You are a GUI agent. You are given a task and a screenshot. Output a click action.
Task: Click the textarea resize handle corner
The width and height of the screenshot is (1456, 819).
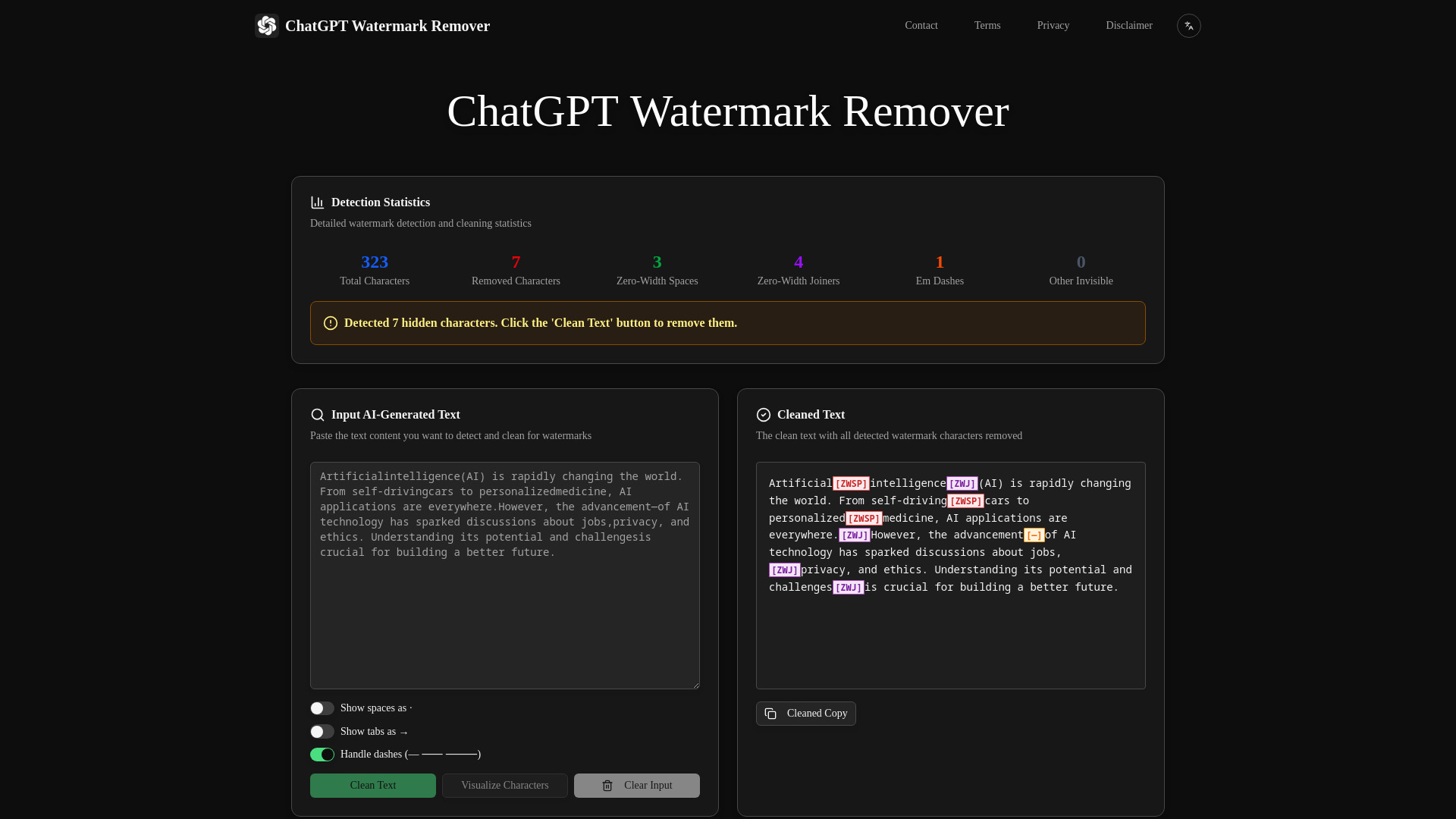tap(695, 685)
